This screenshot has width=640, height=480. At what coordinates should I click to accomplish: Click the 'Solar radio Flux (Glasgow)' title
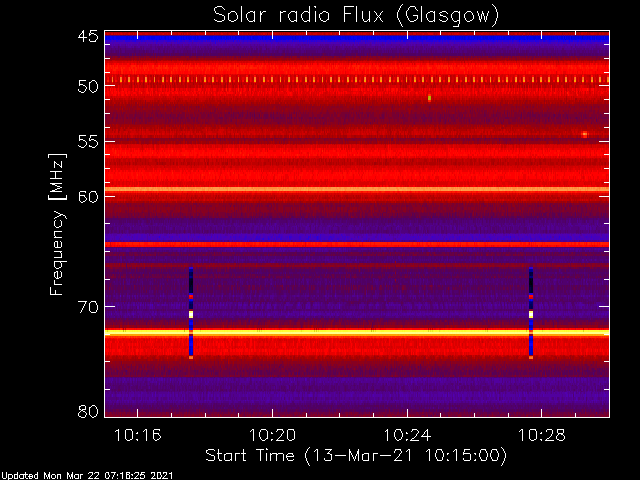pyautogui.click(x=356, y=16)
